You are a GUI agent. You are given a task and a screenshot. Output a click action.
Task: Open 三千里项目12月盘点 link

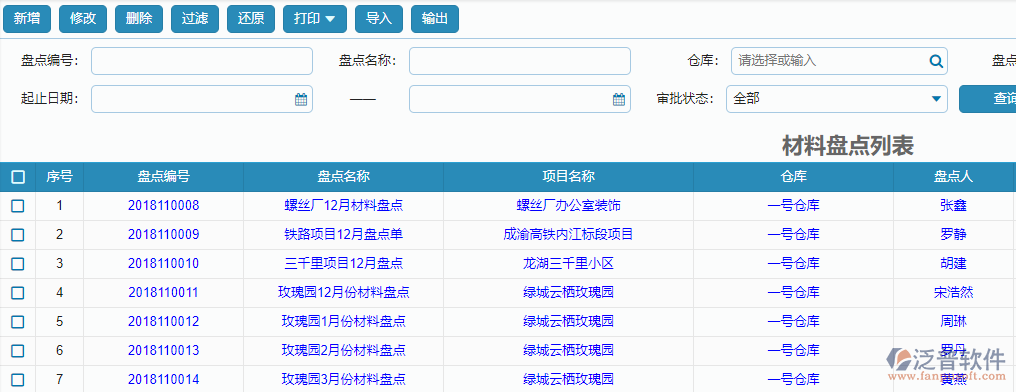coord(343,264)
